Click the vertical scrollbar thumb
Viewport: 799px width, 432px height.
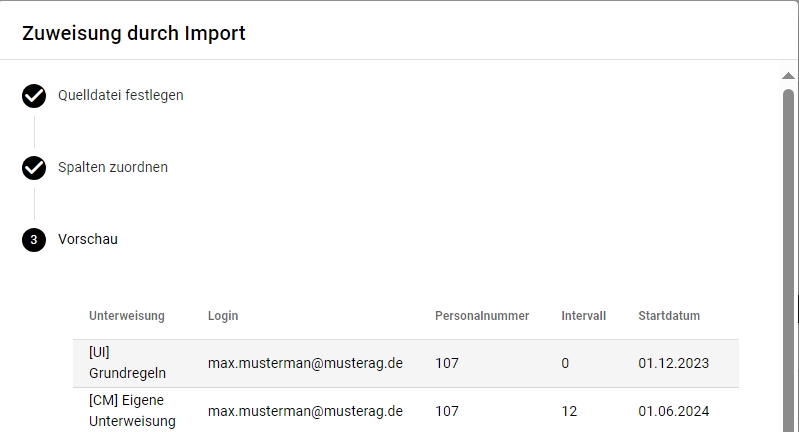[x=789, y=250]
